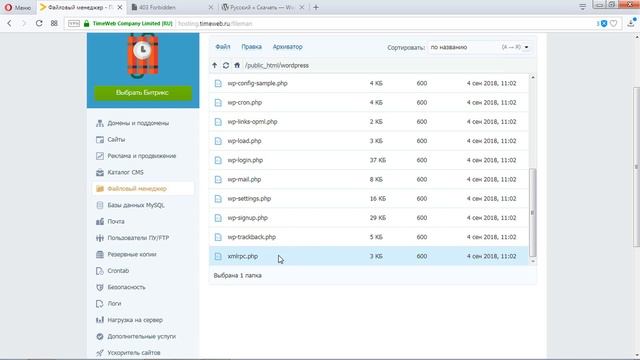The height and width of the screenshot is (360, 640).
Task: Open Дополнительные услуги section
Action: click(x=142, y=336)
